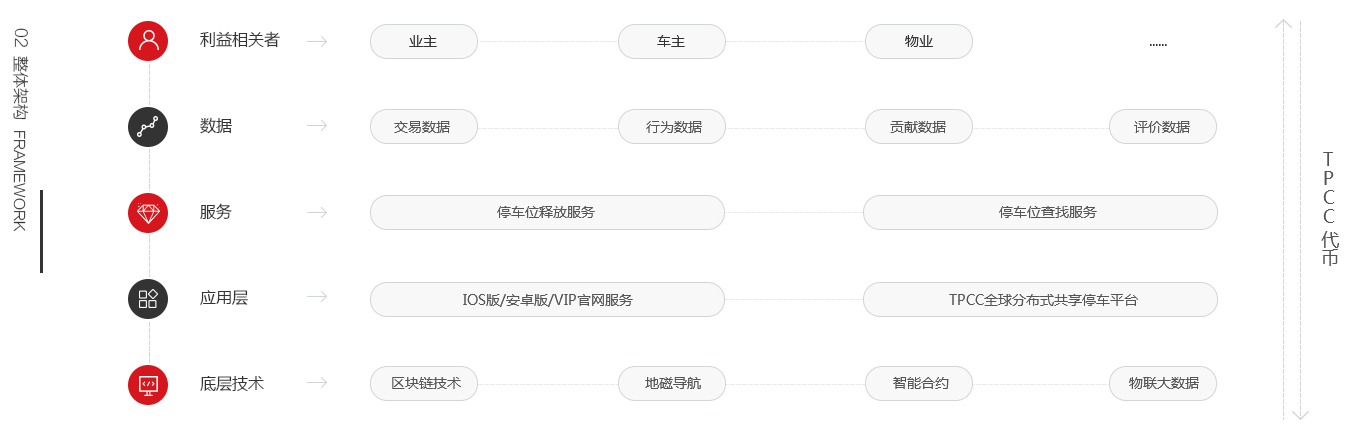
Task: Click the red code-monitor icon for 底层技术
Action: point(148,384)
